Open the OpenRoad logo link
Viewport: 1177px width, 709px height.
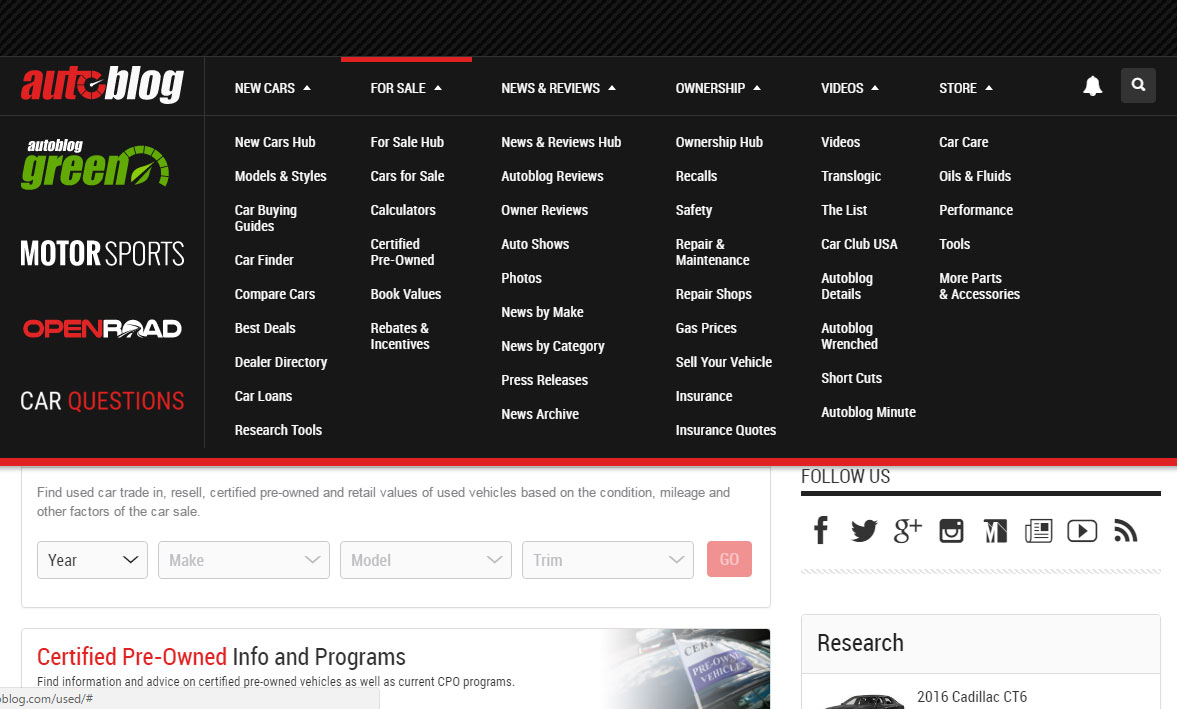click(102, 329)
